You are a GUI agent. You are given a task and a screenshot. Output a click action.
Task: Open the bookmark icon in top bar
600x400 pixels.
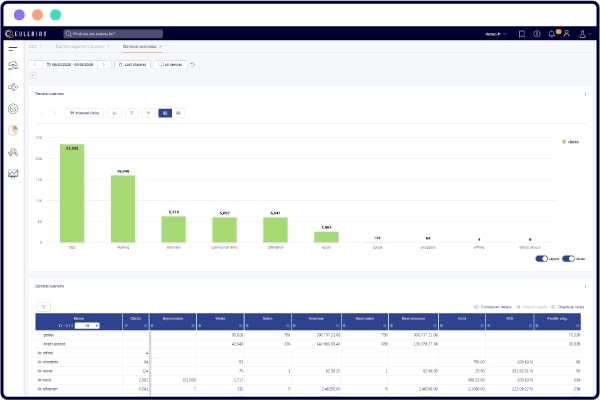[522, 34]
